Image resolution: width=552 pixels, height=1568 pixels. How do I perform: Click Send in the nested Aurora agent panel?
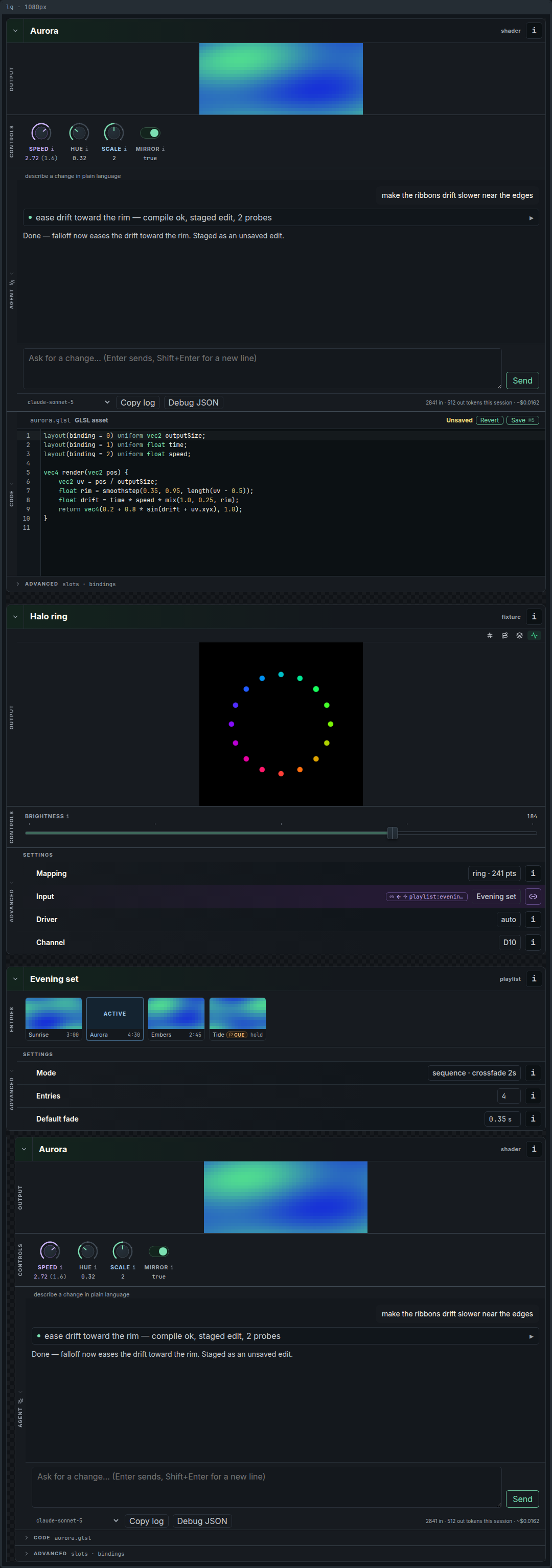coord(522,1499)
